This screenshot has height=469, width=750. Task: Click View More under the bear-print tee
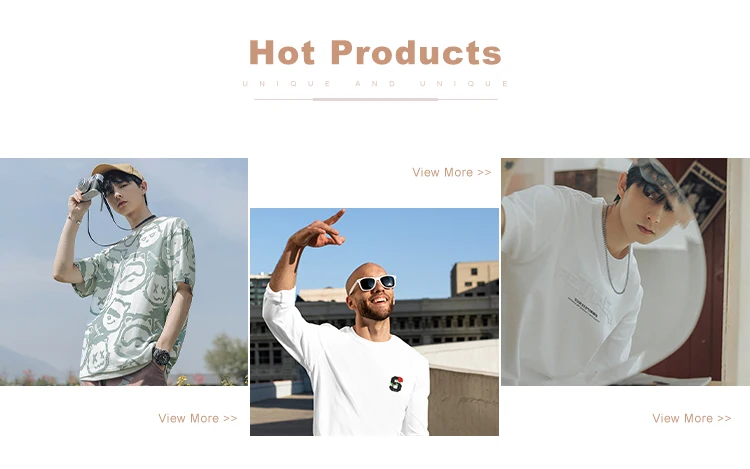pos(198,418)
